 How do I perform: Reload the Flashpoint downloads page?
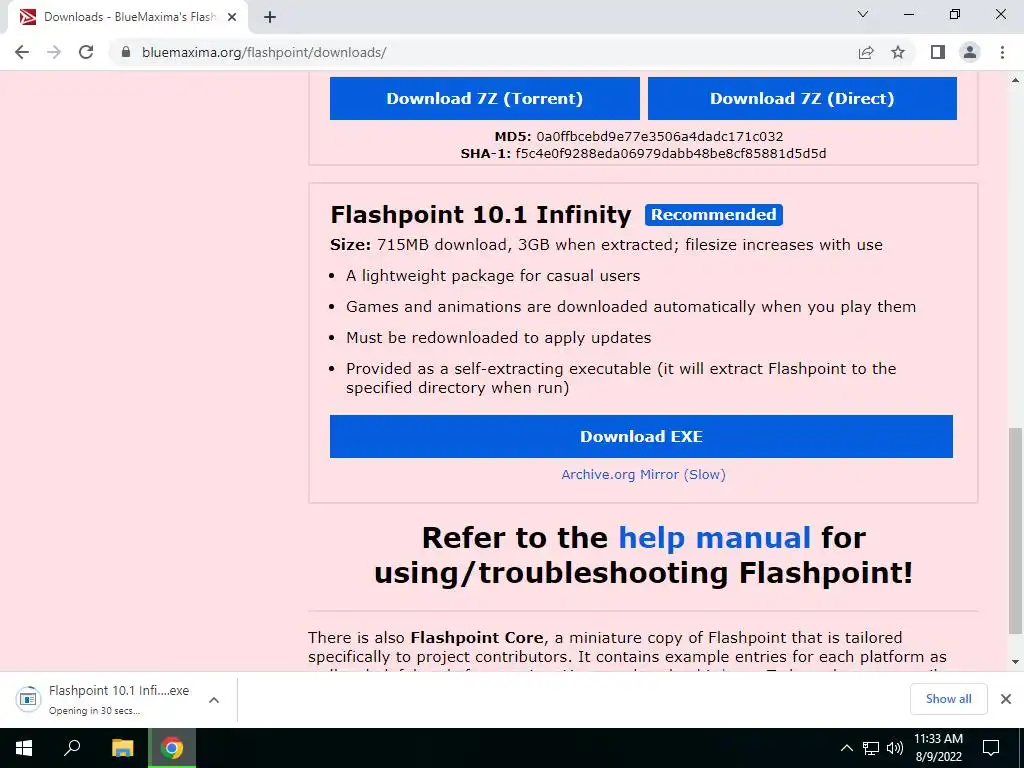click(x=86, y=52)
